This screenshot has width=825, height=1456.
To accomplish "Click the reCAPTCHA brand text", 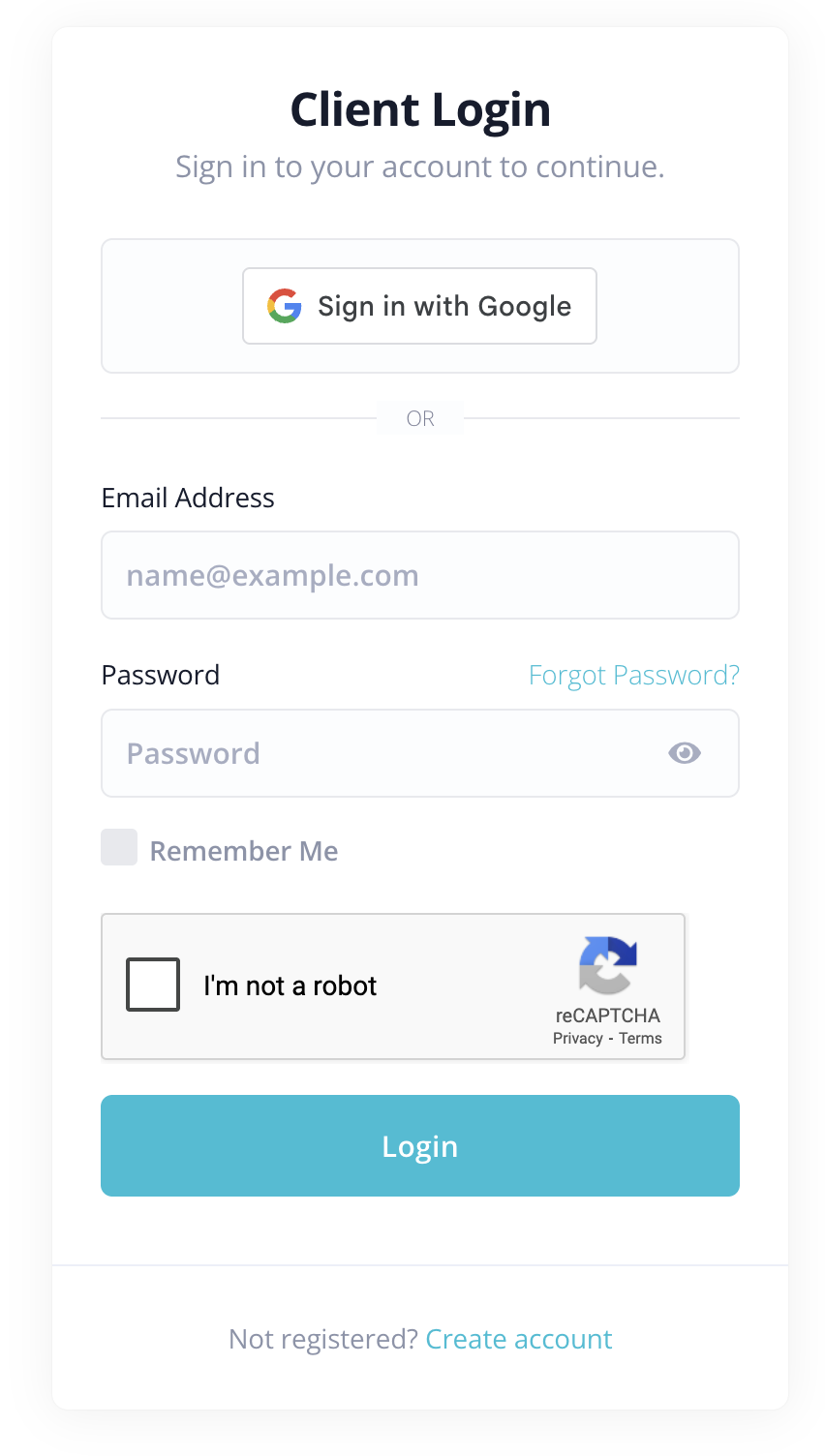I will (x=608, y=1016).
